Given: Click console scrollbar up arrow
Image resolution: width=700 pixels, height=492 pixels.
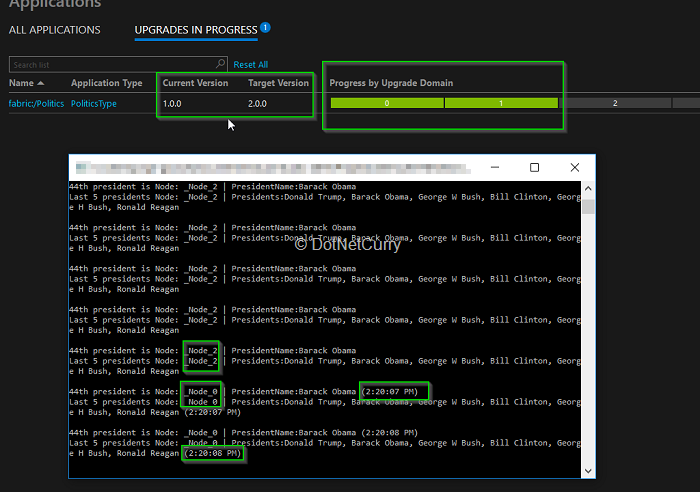Looking at the screenshot, I should (588, 188).
